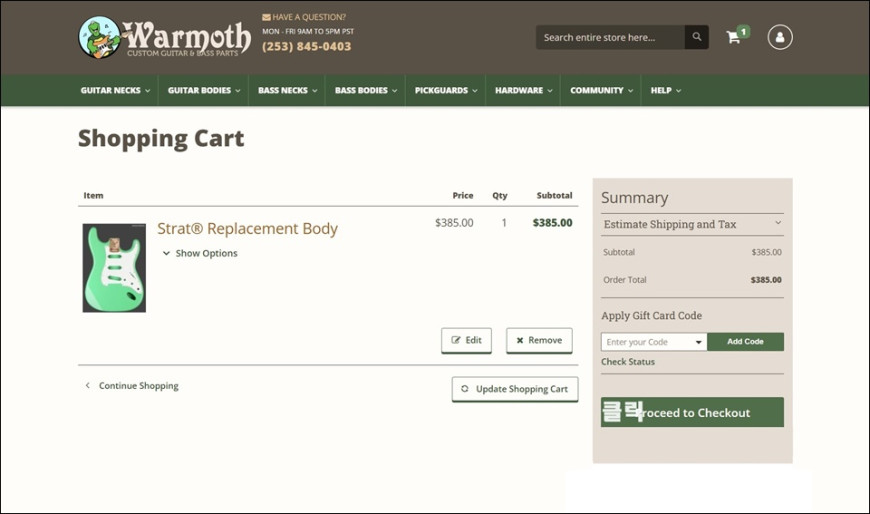
Task: Click the Warmoth logo
Action: (164, 37)
